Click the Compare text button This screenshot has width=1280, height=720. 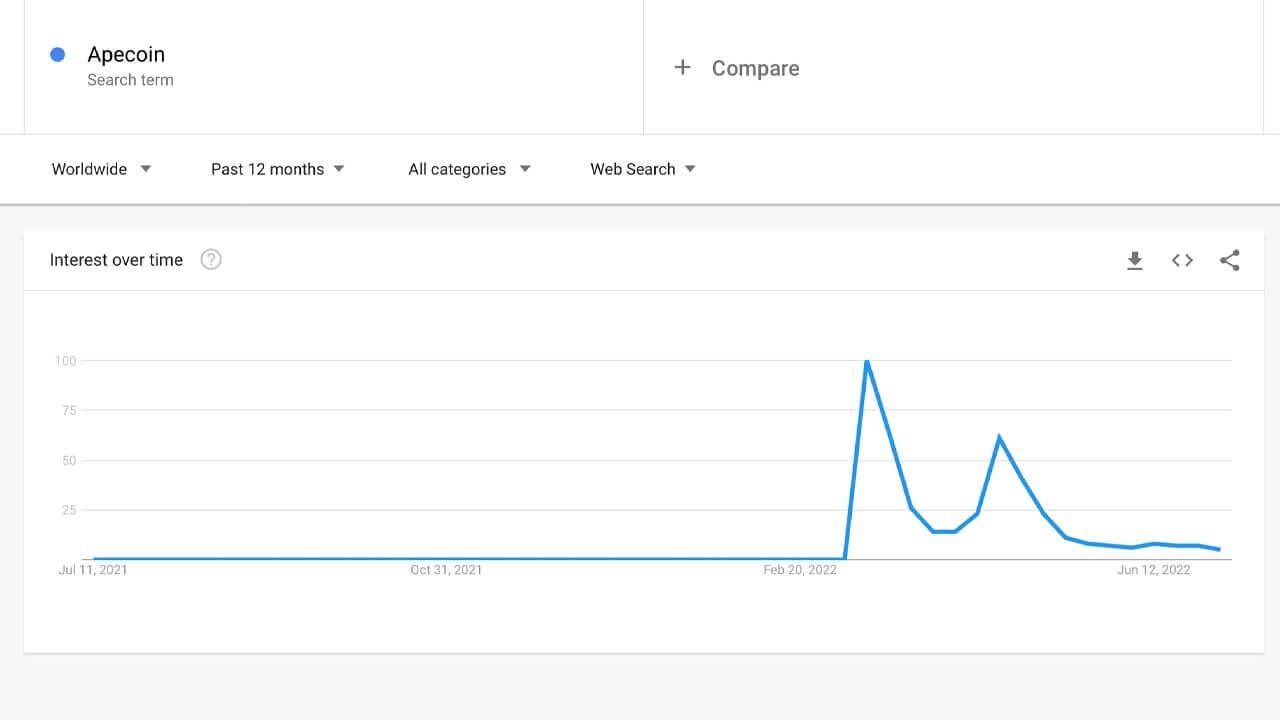[755, 68]
